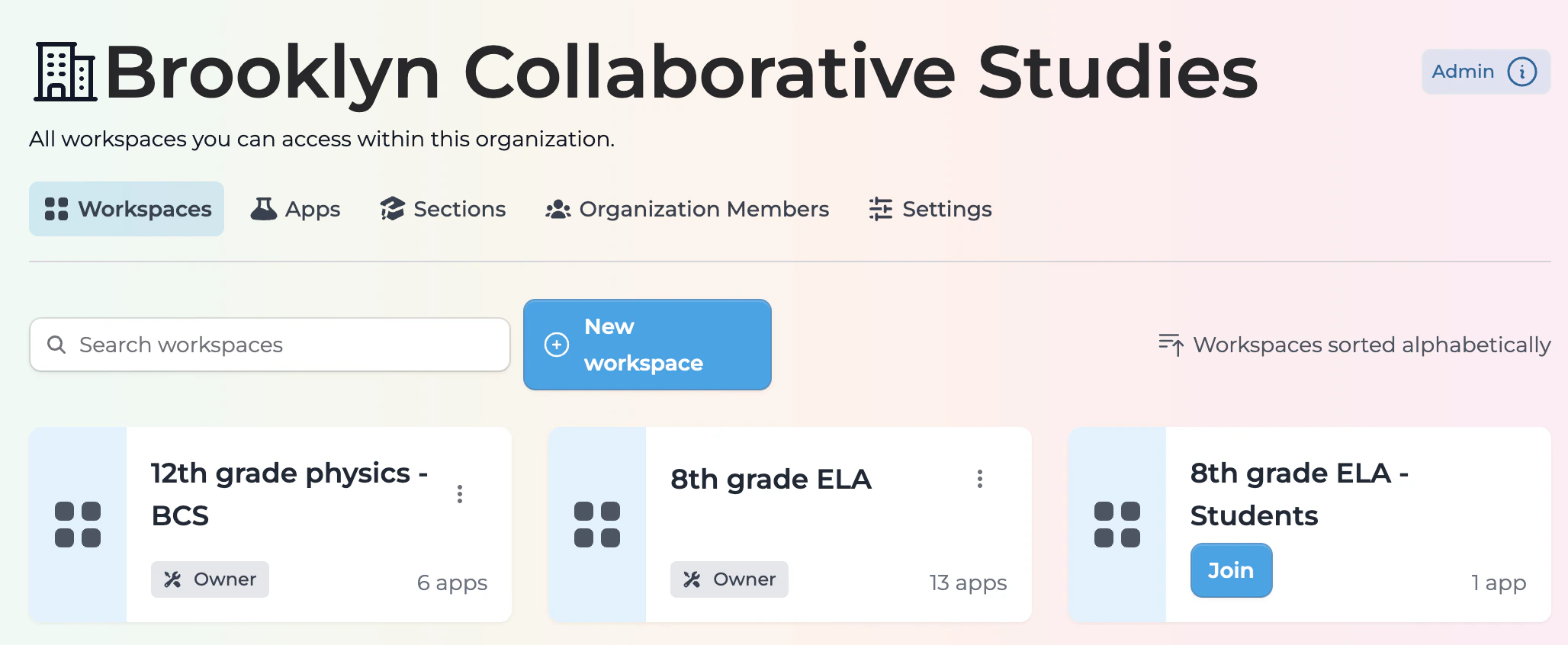Click the magnifying glass in the search field
This screenshot has width=1568, height=645.
pos(56,345)
